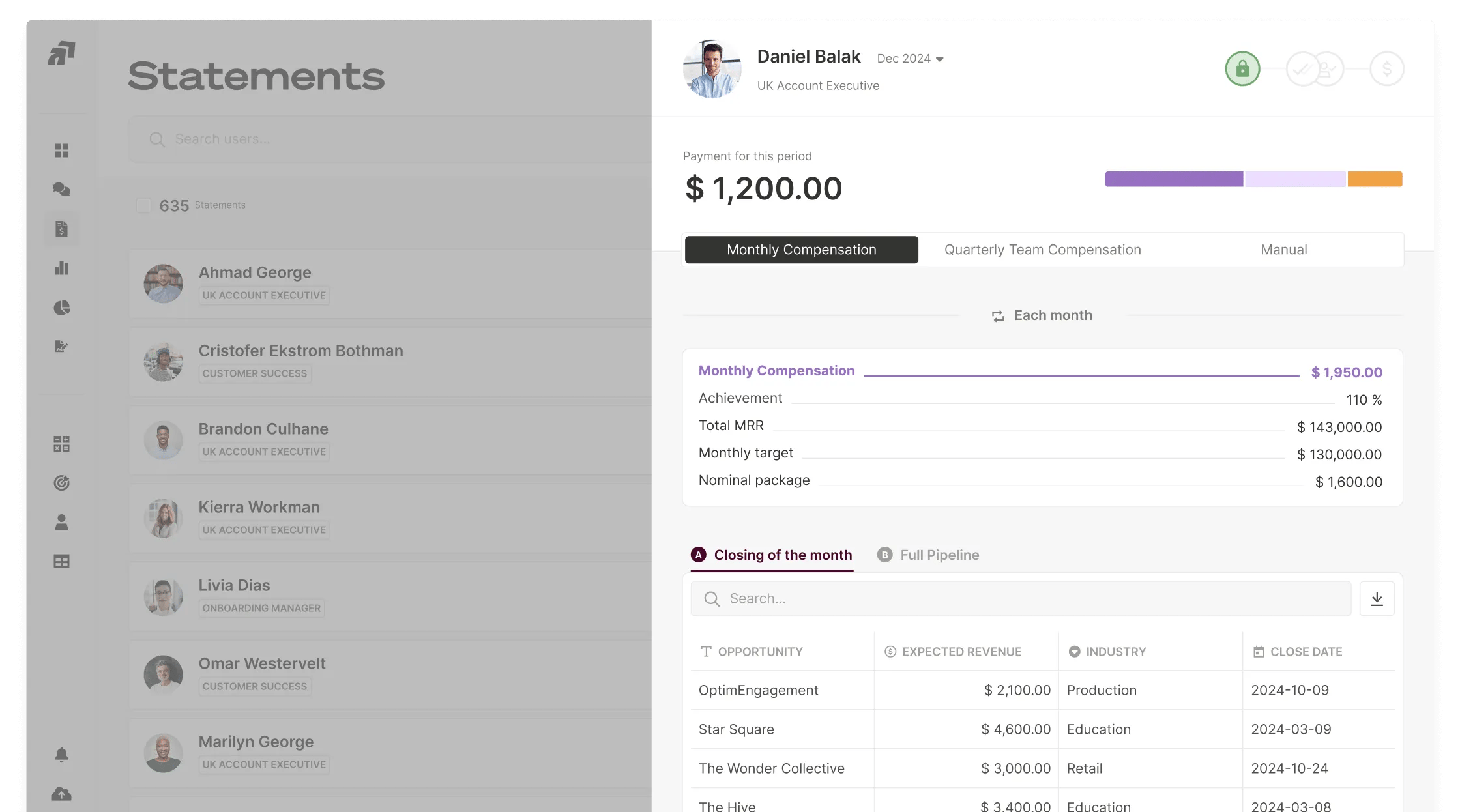The width and height of the screenshot is (1460, 812).
Task: Click Livia Dias's Onboarding Manager role tag
Action: point(261,608)
